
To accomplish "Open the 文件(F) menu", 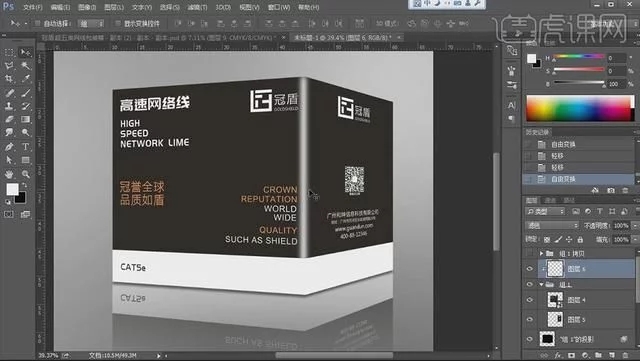I will point(32,7).
